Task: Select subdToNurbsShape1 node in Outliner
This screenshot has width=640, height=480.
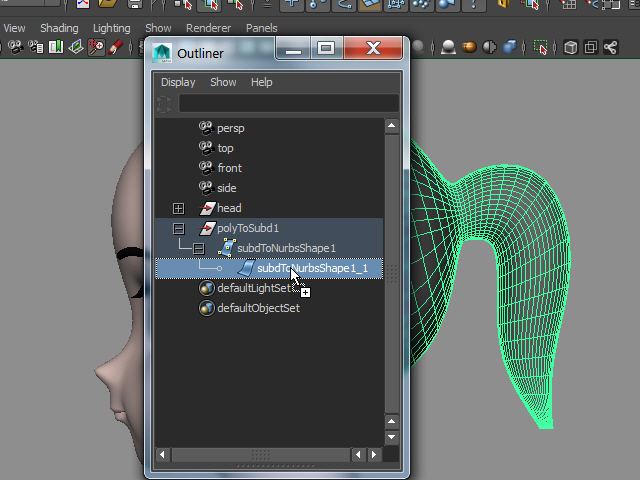Action: coord(286,248)
